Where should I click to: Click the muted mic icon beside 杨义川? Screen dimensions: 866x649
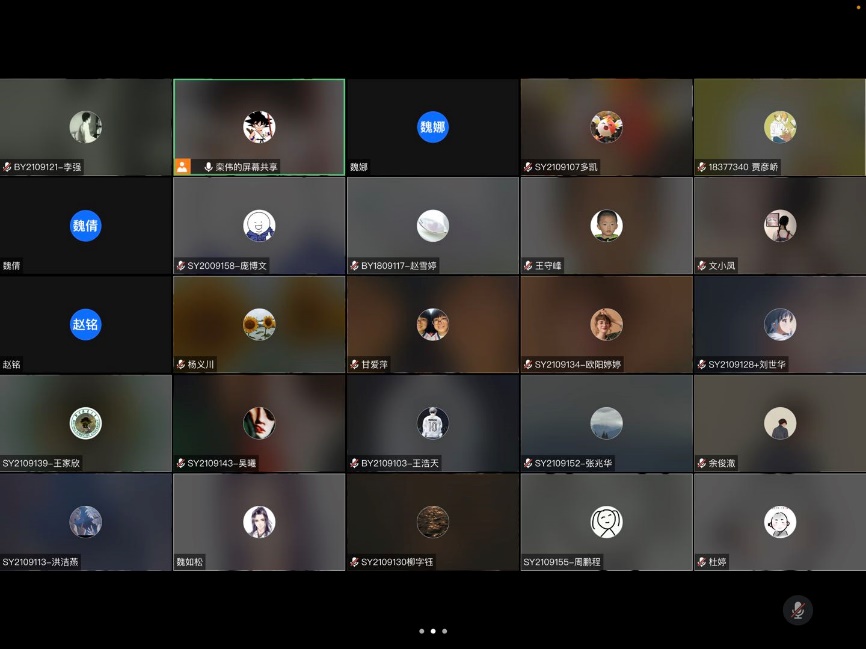click(x=181, y=365)
